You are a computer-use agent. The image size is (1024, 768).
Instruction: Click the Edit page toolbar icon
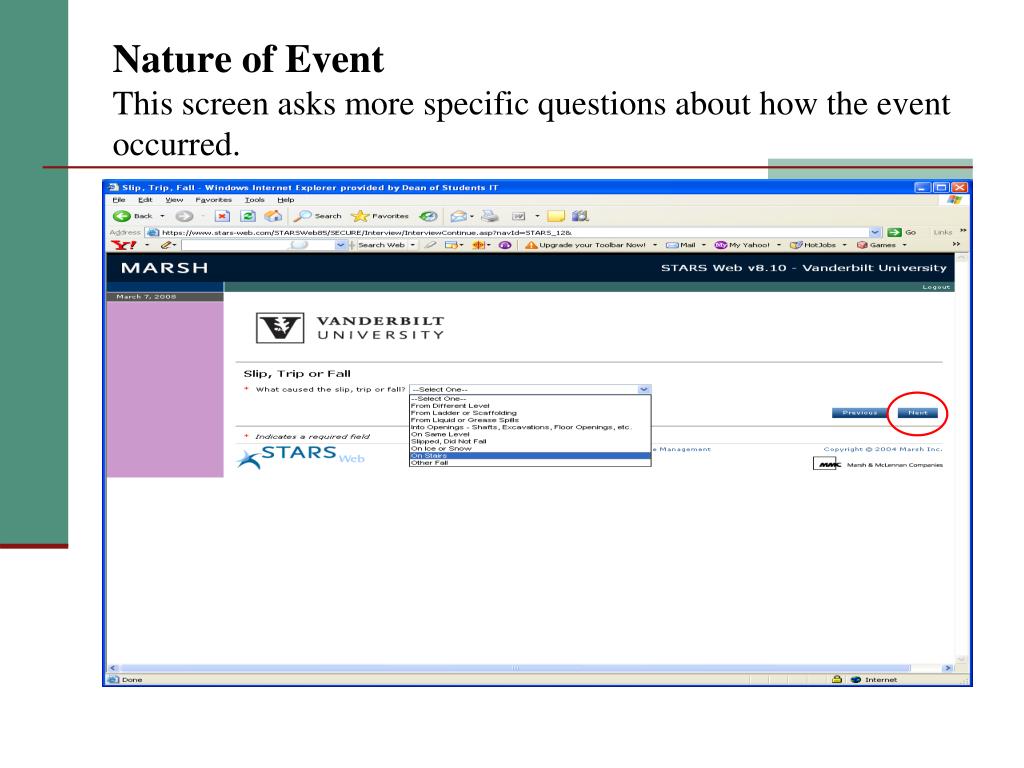[x=519, y=216]
